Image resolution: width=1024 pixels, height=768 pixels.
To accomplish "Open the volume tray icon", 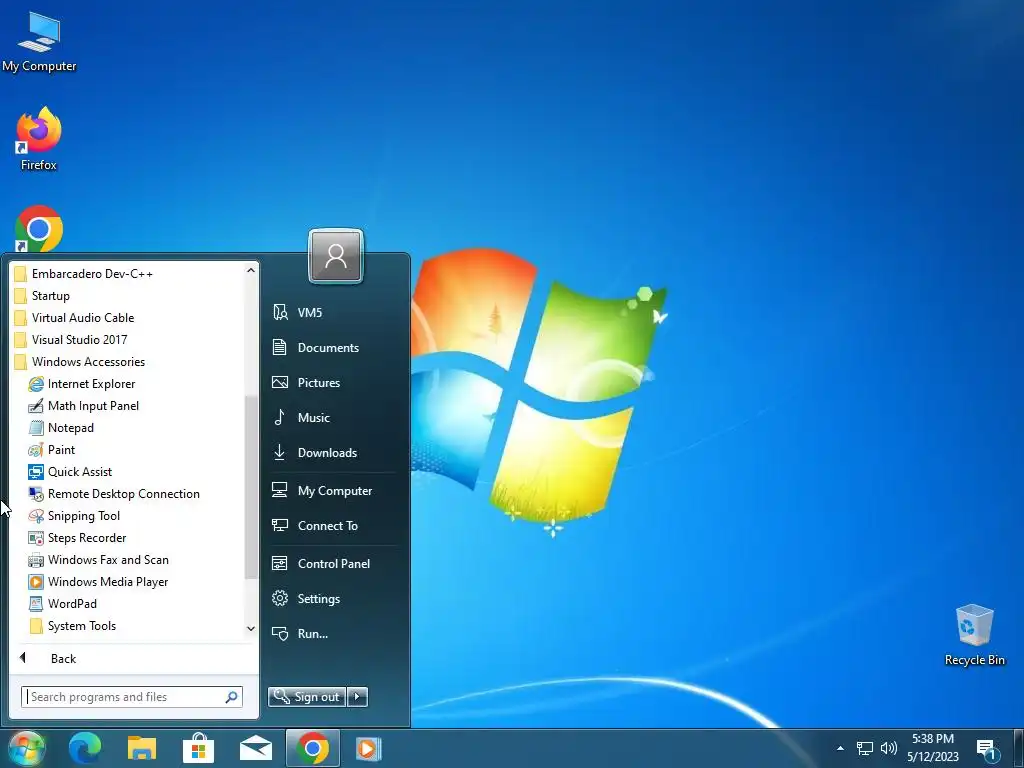I will coord(888,748).
